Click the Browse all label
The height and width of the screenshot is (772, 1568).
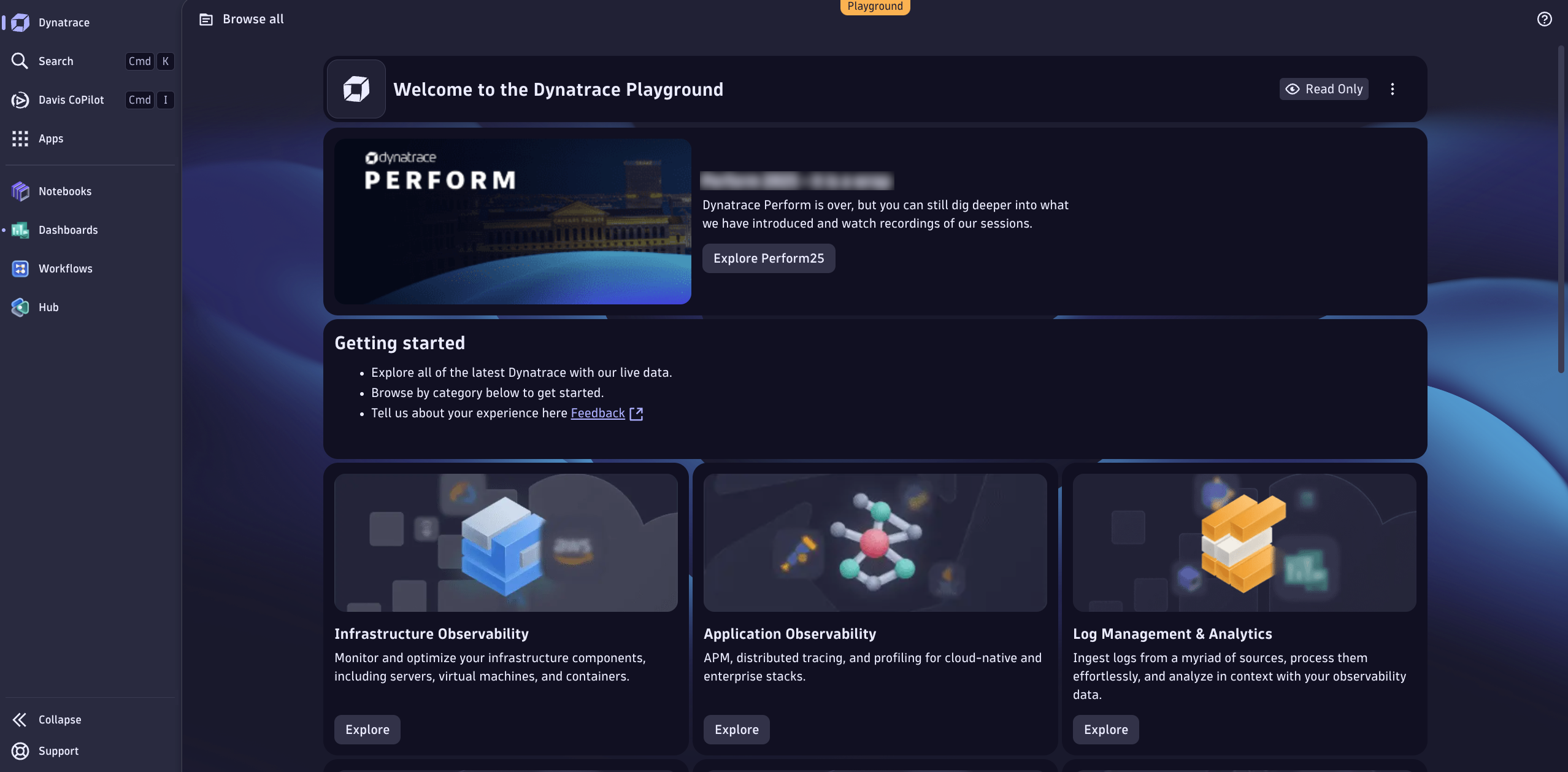pos(253,20)
